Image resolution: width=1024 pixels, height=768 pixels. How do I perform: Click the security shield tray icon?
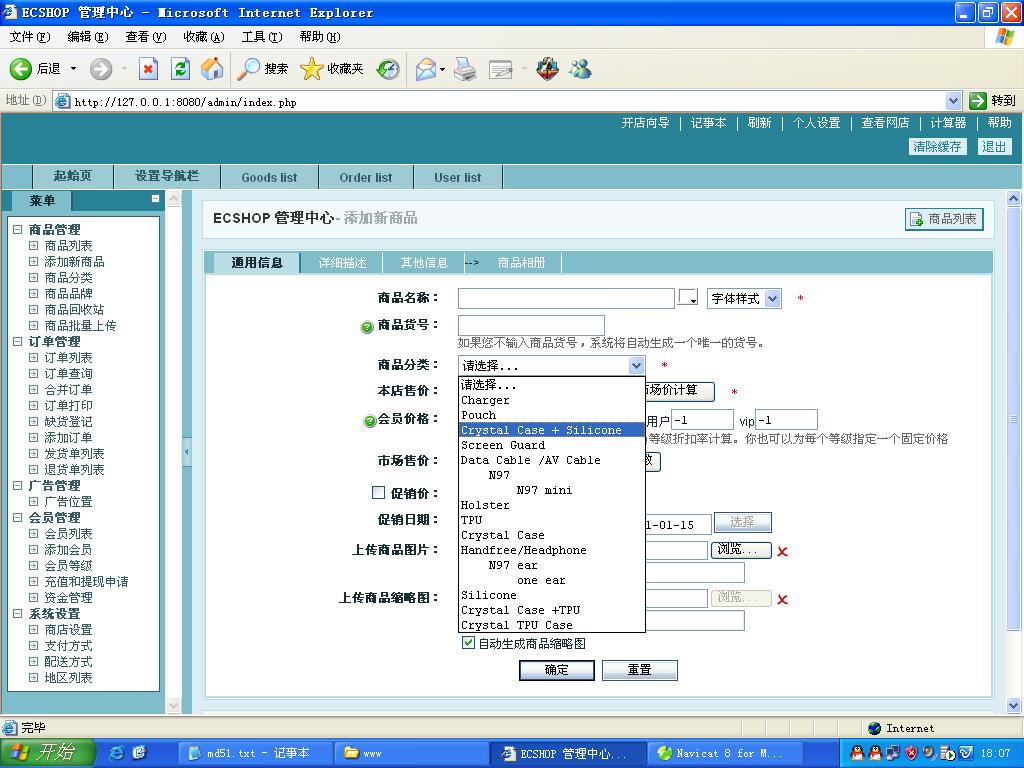tap(911, 753)
